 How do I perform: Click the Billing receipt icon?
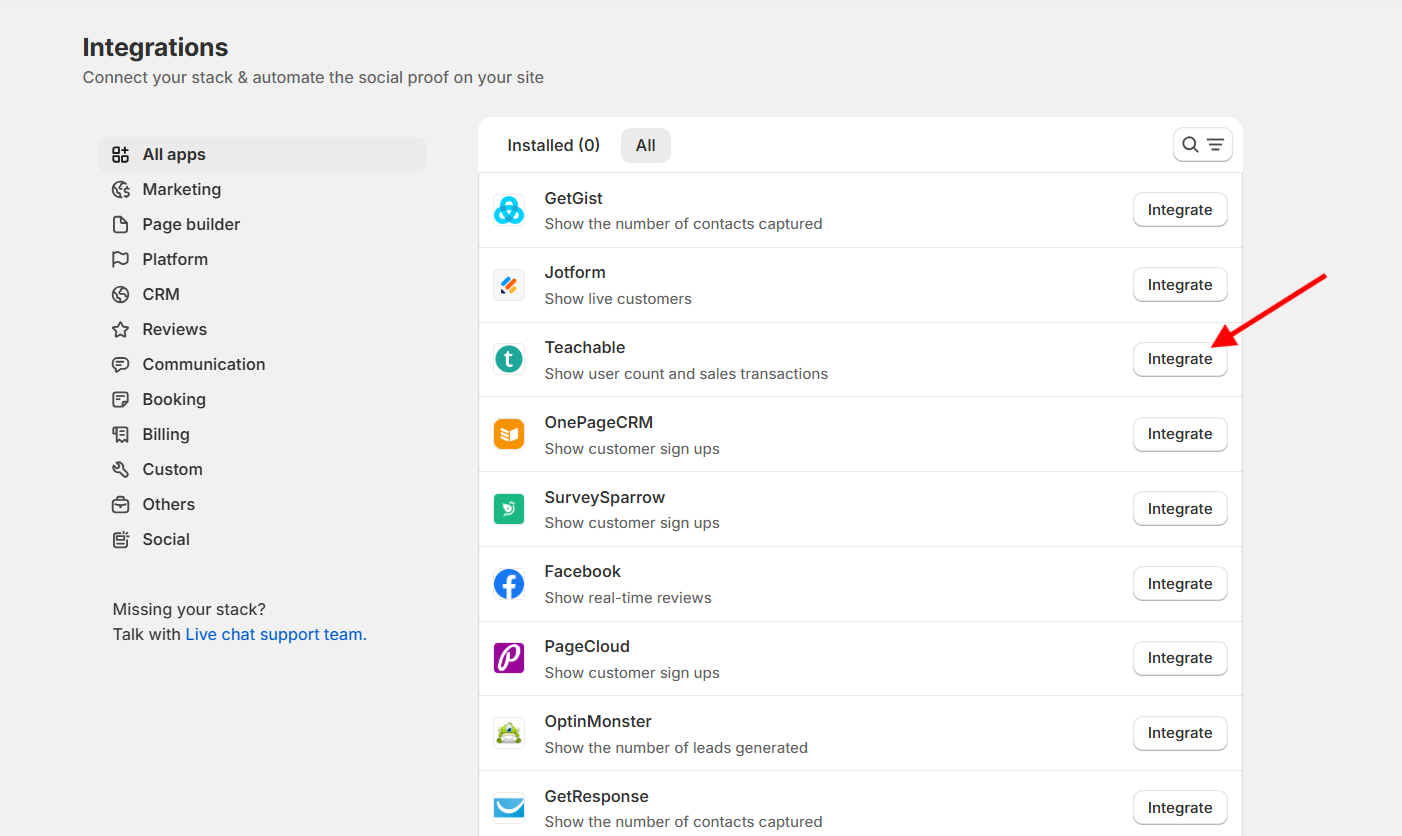120,434
